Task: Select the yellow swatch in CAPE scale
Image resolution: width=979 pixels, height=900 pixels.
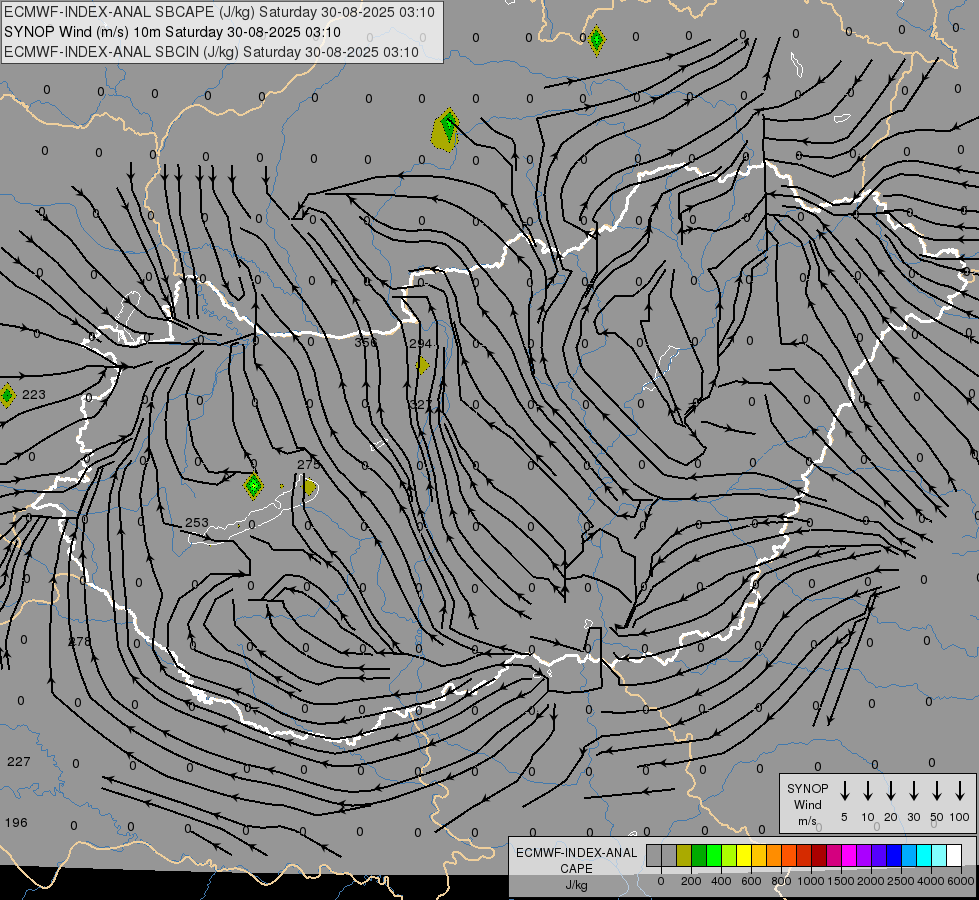Action: point(744,855)
